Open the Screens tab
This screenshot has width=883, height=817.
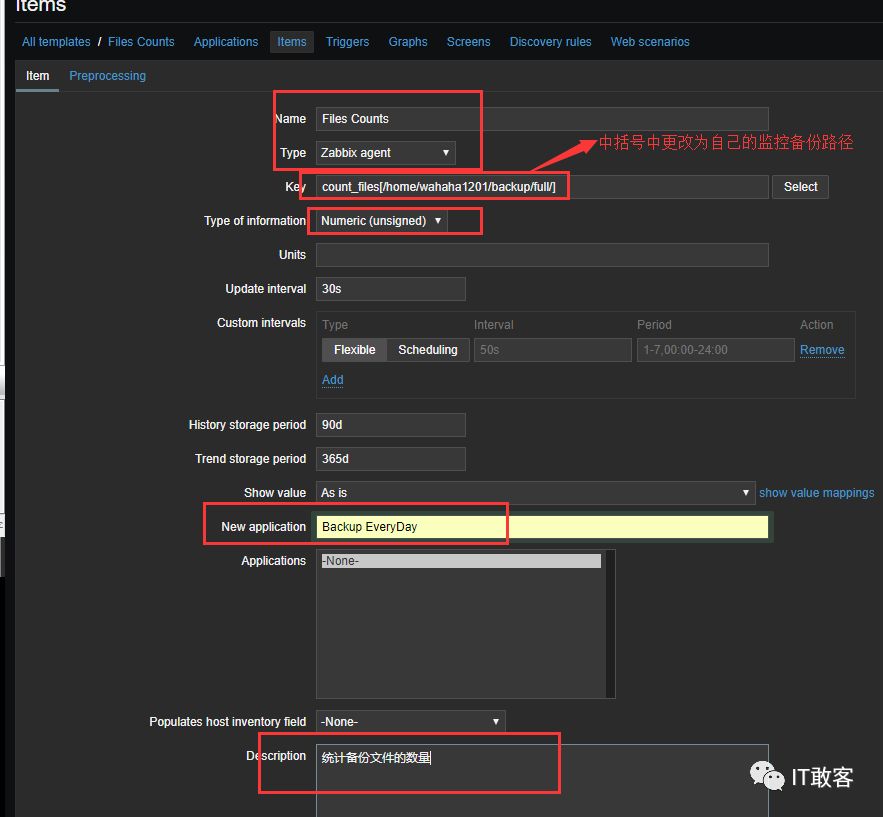469,42
